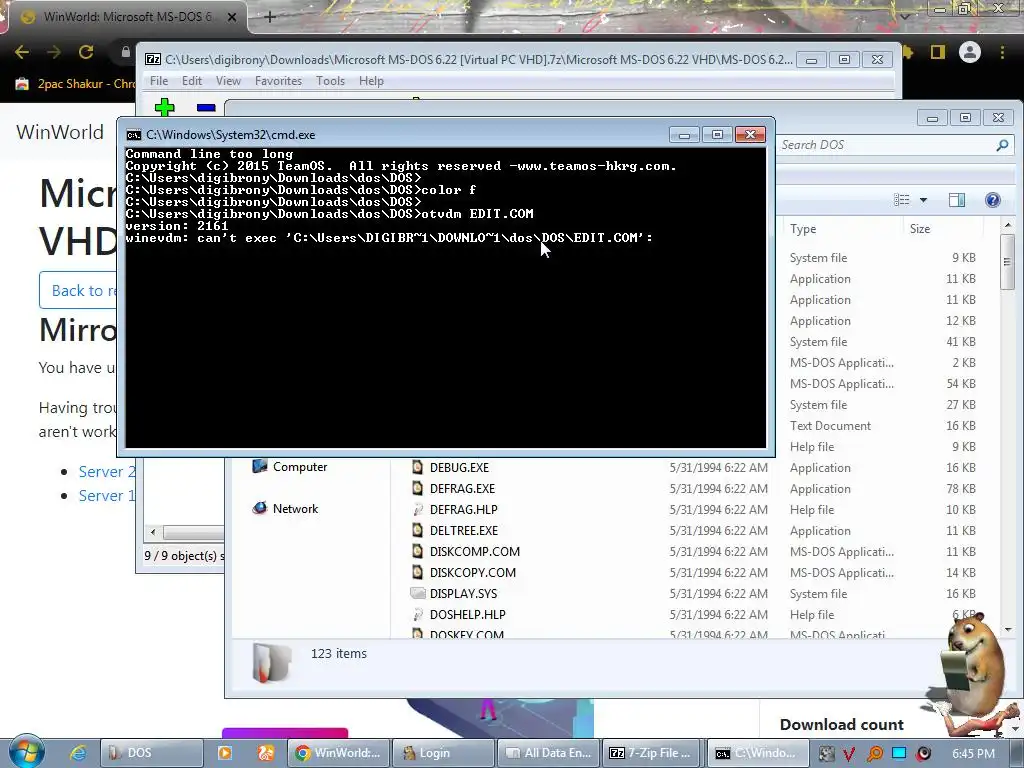1024x768 pixels.
Task: Open the 2pac Shakur bookmark
Action: 75,84
